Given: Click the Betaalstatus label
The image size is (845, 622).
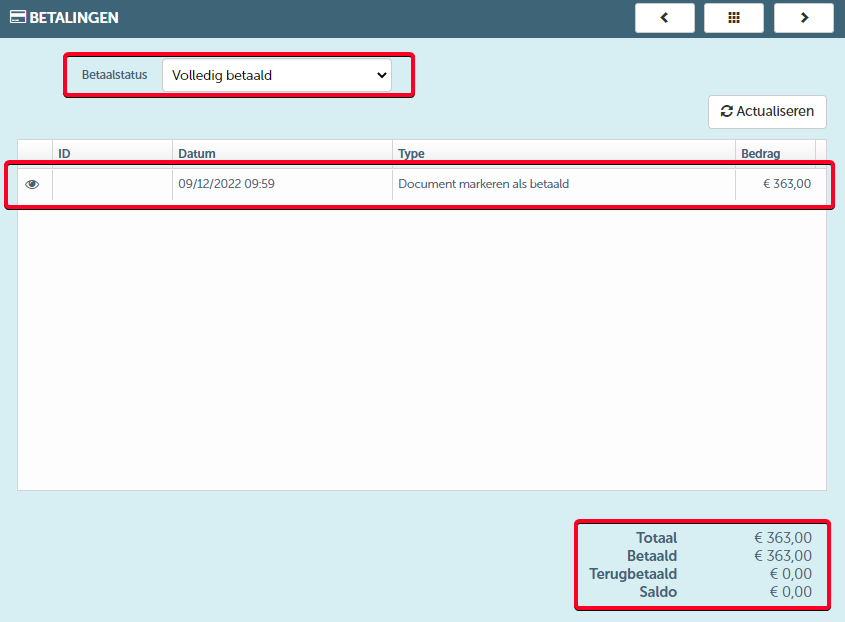Looking at the screenshot, I should pyautogui.click(x=114, y=75).
